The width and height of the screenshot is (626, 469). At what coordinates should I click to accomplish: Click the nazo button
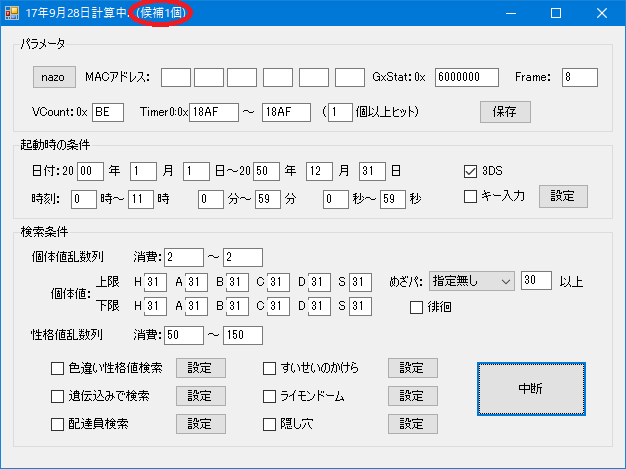point(54,77)
